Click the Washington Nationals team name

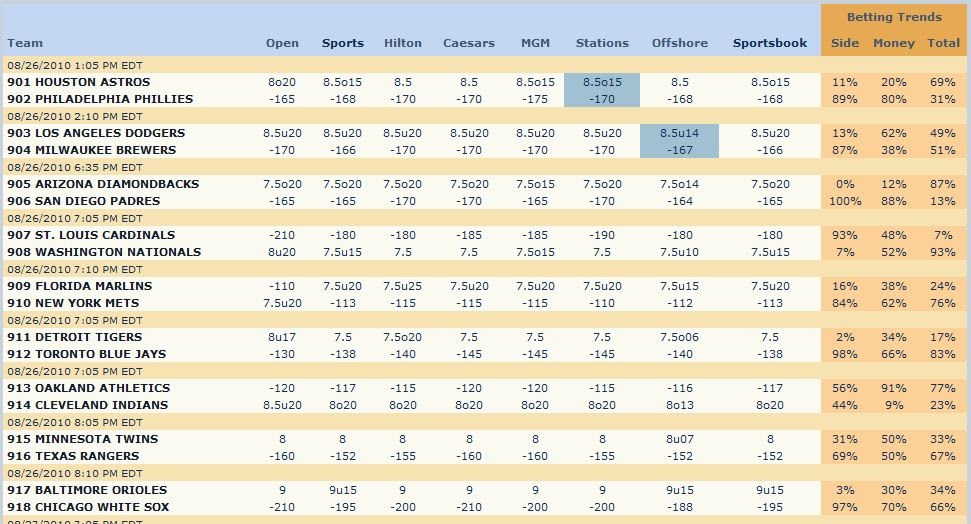click(x=104, y=252)
